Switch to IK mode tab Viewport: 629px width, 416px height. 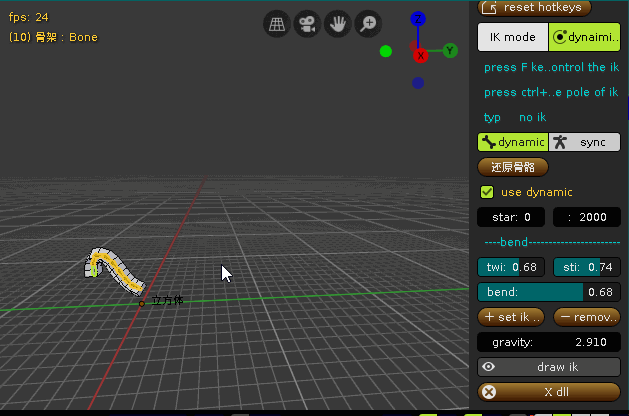[513, 37]
